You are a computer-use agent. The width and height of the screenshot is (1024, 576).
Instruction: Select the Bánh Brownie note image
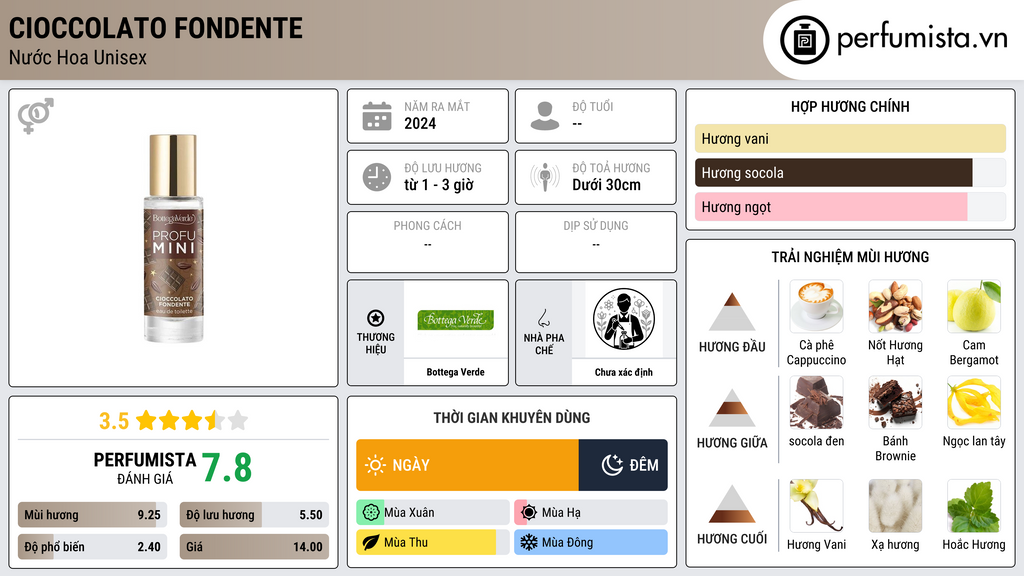pos(895,402)
